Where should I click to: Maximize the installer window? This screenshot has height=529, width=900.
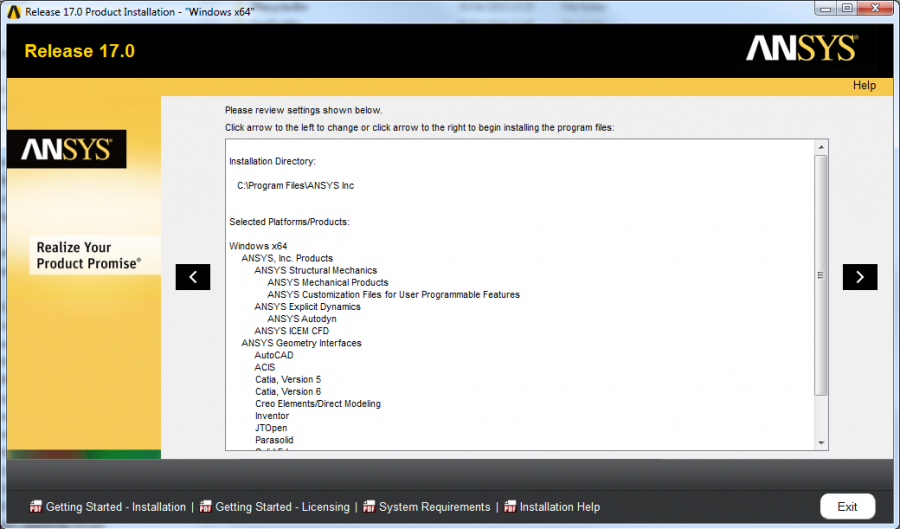point(847,9)
